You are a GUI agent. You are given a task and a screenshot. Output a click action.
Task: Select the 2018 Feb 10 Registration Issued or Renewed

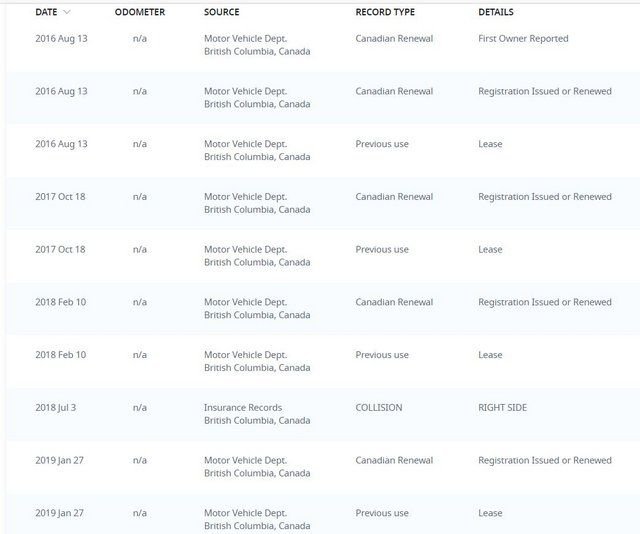pos(545,302)
